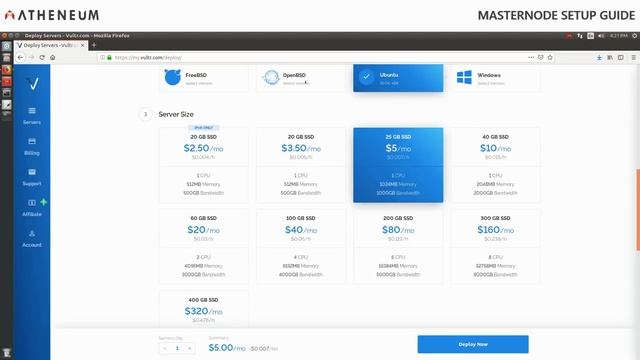
Task: Open the trash icon in Ubuntu launcher
Action: click(7, 353)
